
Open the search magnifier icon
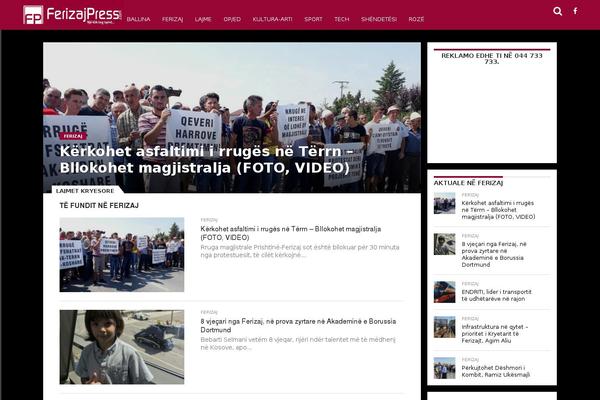[558, 11]
